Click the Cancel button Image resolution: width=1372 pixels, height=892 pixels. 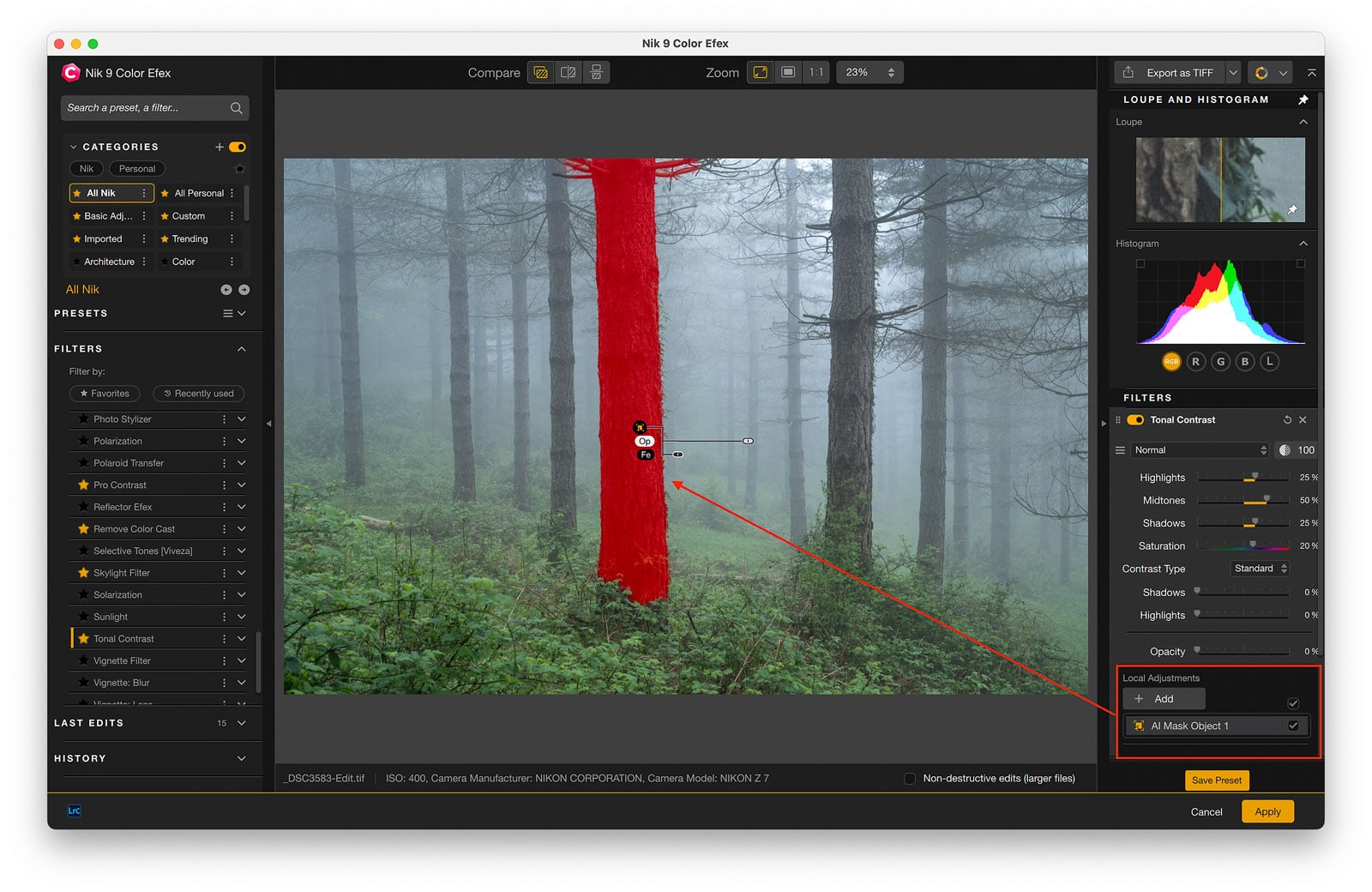1207,811
